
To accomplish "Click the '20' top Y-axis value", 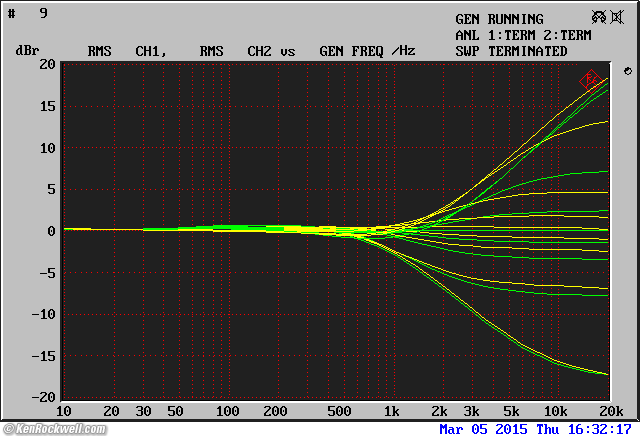I will pyautogui.click(x=47, y=64).
